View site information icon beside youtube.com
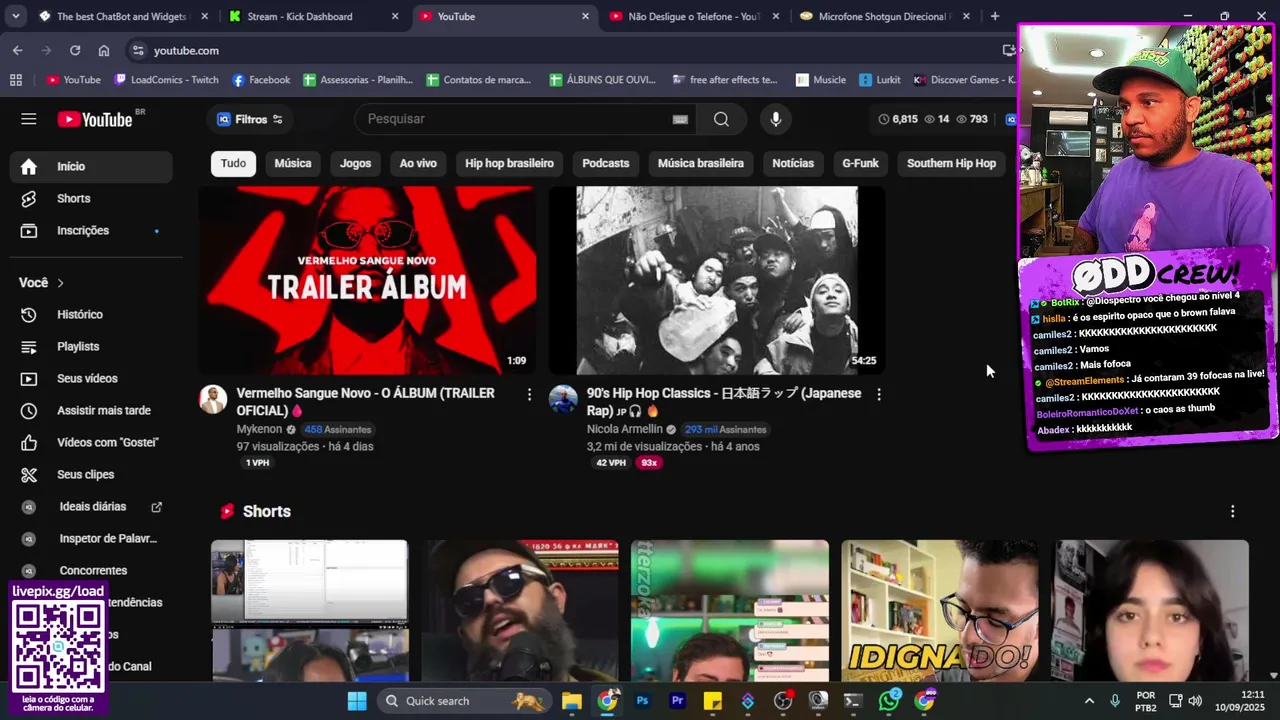The image size is (1280, 720). (x=137, y=50)
